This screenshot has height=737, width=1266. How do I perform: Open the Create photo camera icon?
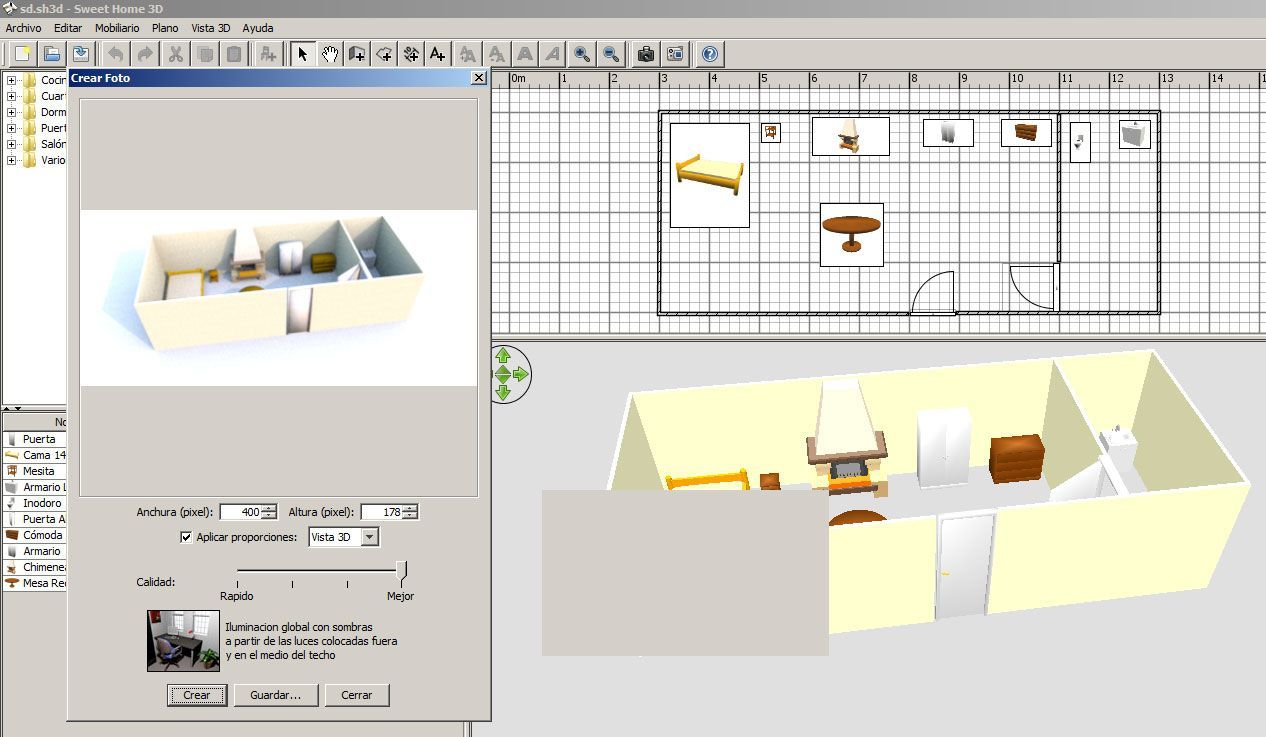[x=644, y=54]
